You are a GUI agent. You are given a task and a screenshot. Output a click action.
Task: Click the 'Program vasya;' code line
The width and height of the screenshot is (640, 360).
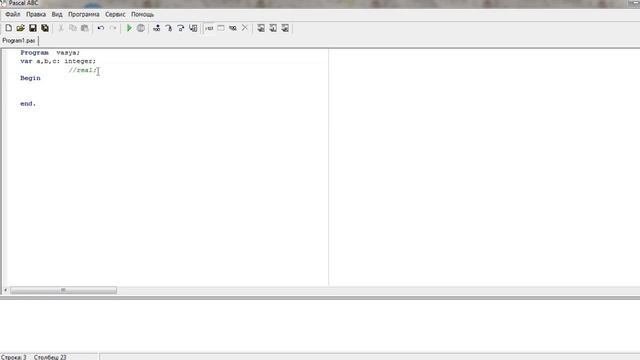pos(50,53)
